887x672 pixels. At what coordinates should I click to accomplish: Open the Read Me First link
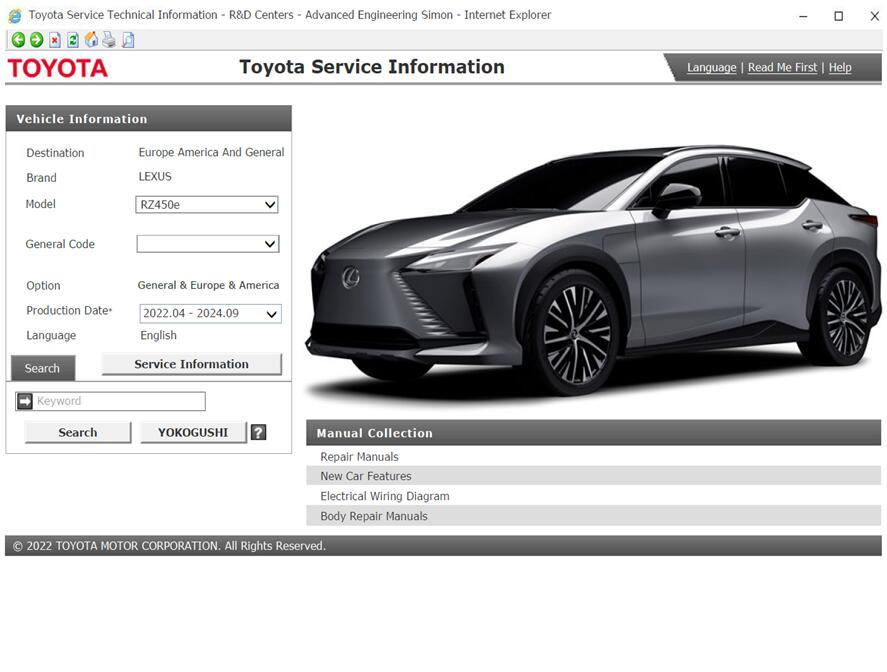[x=782, y=67]
